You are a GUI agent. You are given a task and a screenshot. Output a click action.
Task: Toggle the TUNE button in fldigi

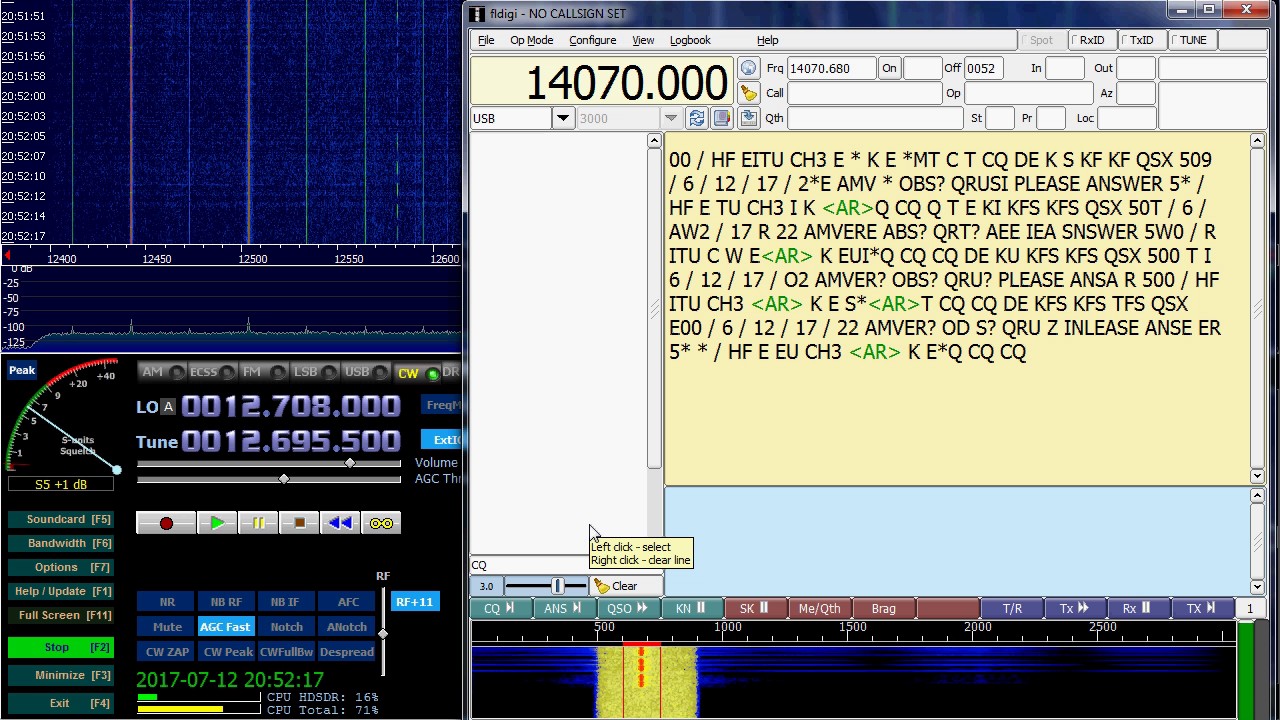pos(1192,40)
